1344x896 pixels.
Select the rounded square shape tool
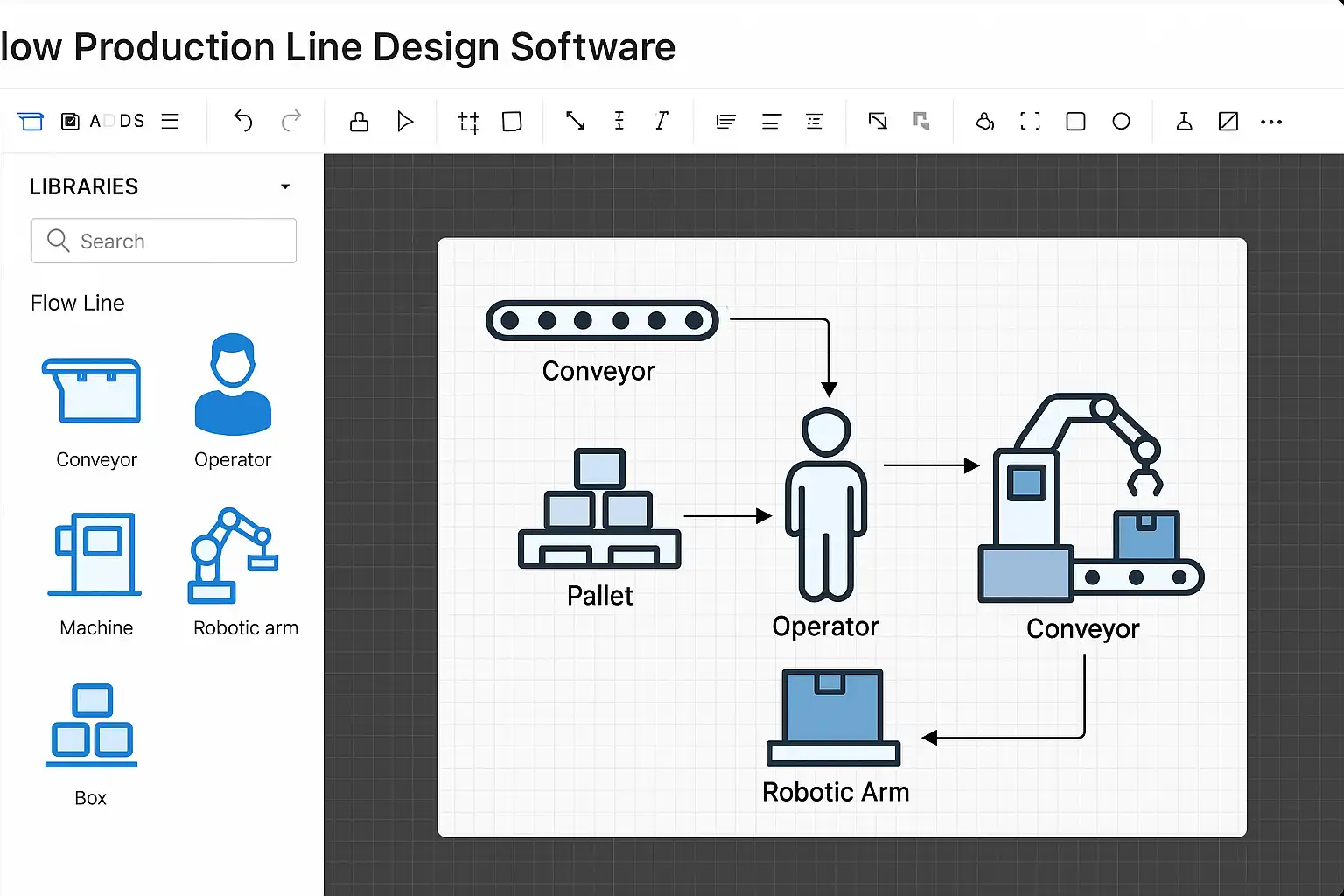pos(1075,122)
